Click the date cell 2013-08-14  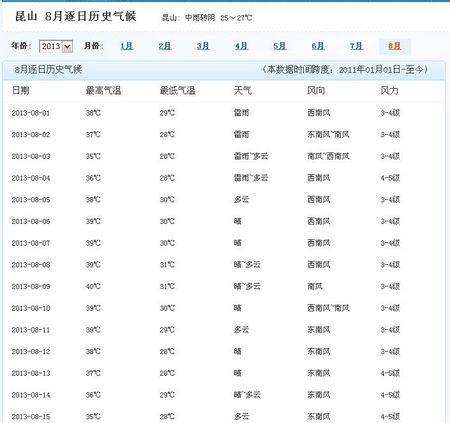pyautogui.click(x=31, y=395)
